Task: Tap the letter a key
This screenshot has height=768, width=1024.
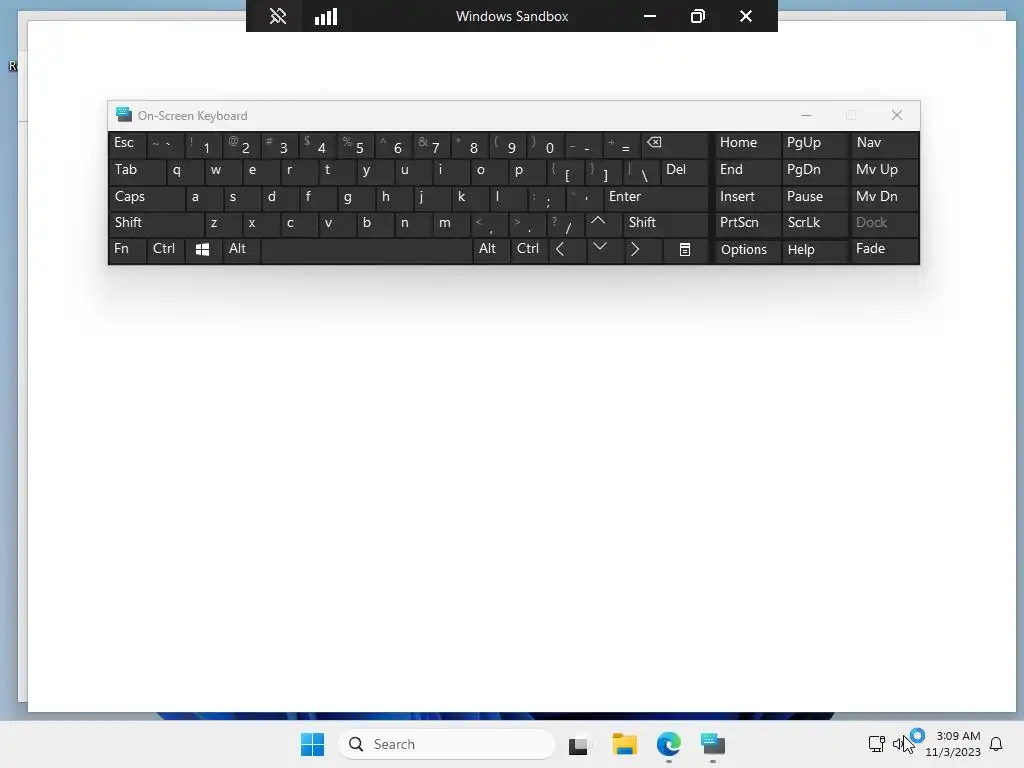Action: [203, 197]
